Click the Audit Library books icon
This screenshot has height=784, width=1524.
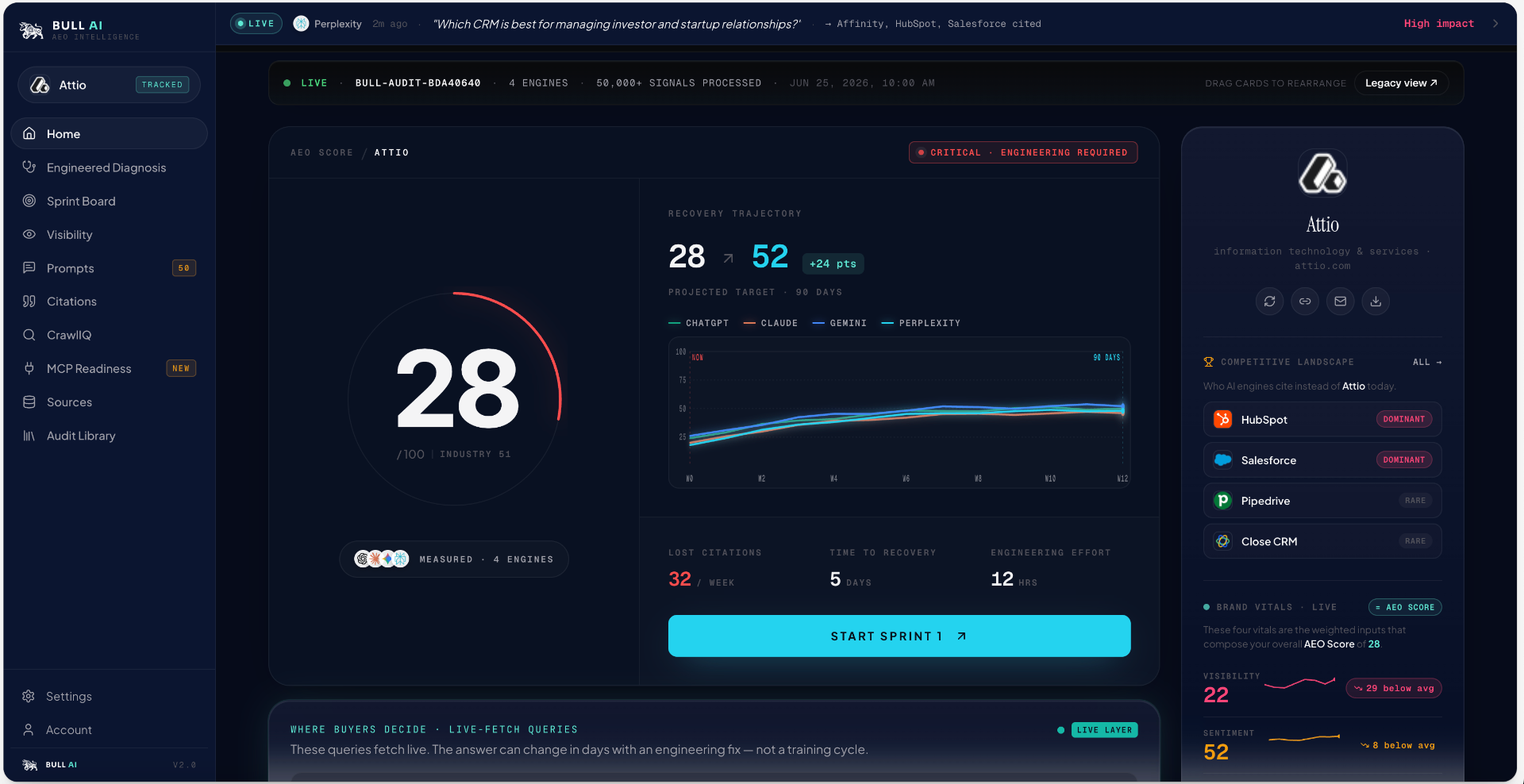pyautogui.click(x=29, y=436)
